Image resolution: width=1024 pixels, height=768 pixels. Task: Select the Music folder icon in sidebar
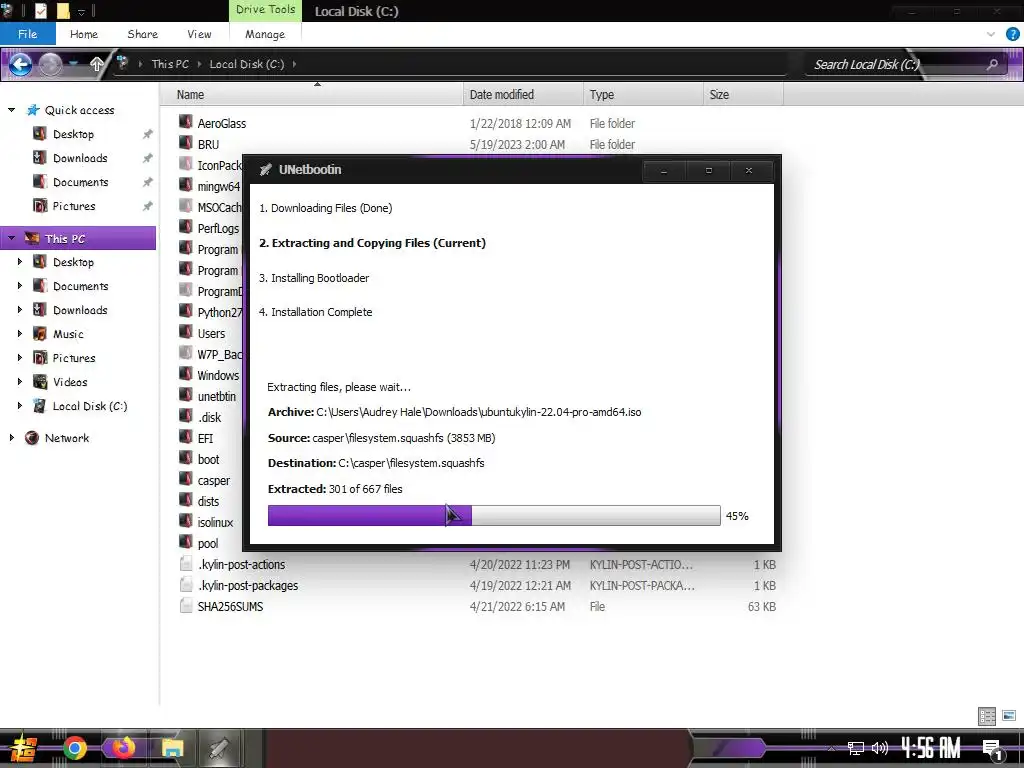(40, 334)
